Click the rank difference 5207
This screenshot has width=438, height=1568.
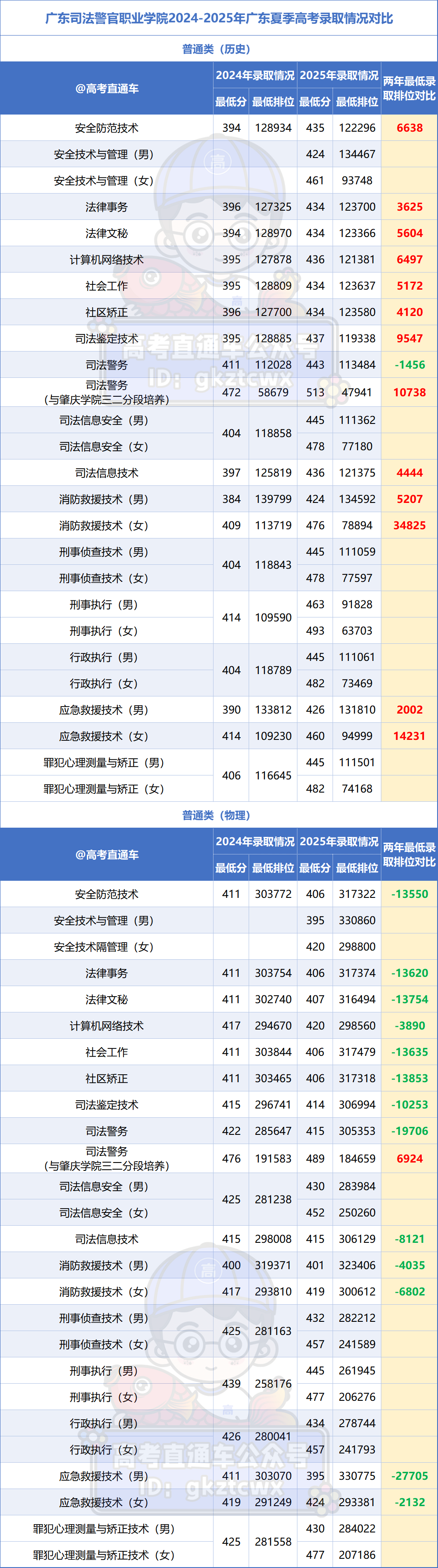(x=409, y=499)
